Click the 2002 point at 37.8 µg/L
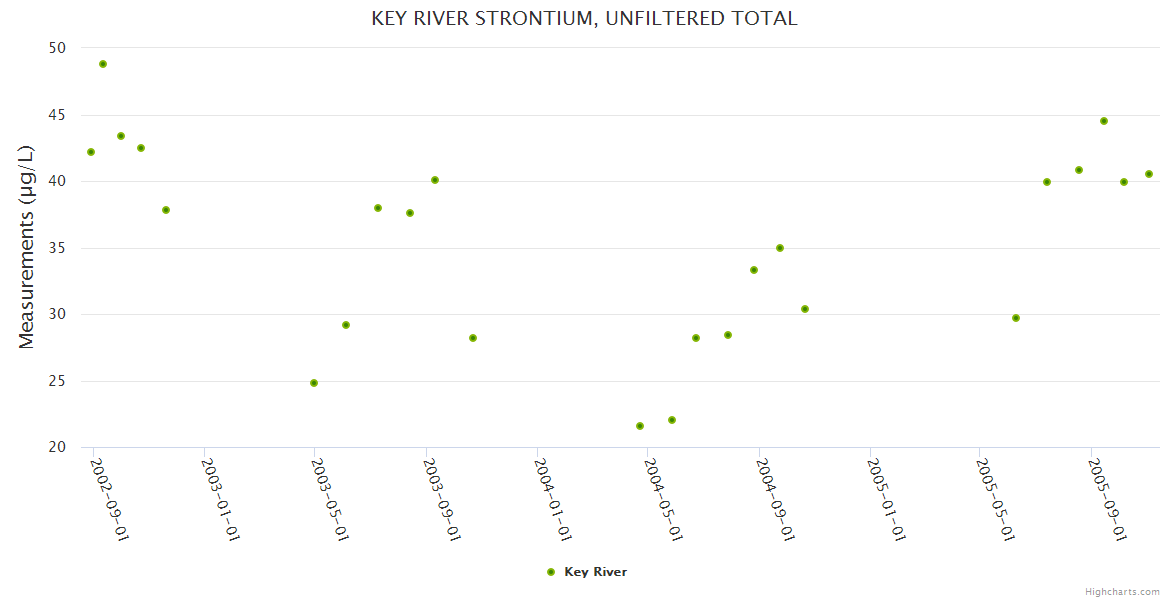Screen dimensions: 1170x600 coord(166,210)
